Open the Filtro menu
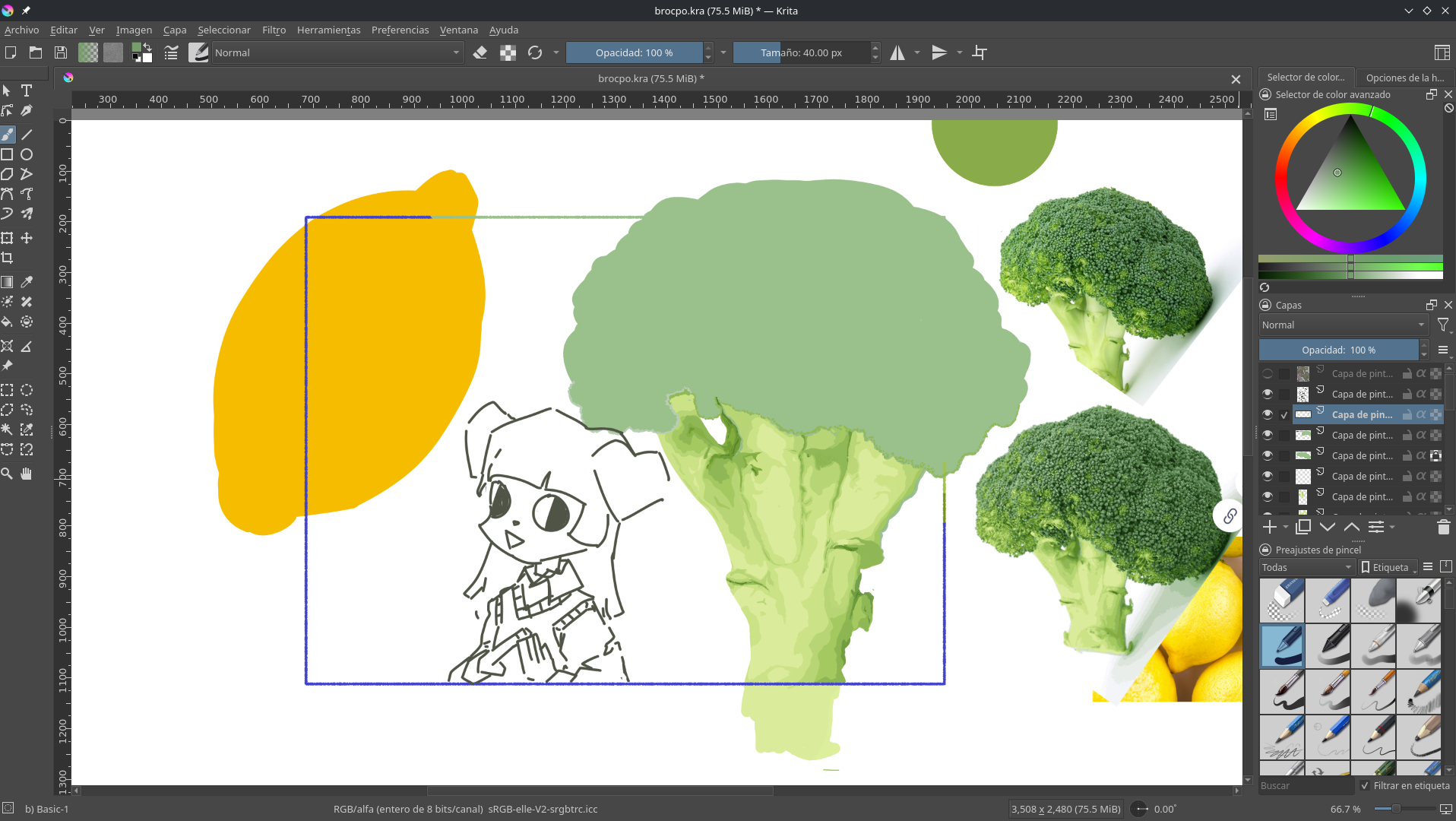The image size is (1456, 821). (274, 30)
